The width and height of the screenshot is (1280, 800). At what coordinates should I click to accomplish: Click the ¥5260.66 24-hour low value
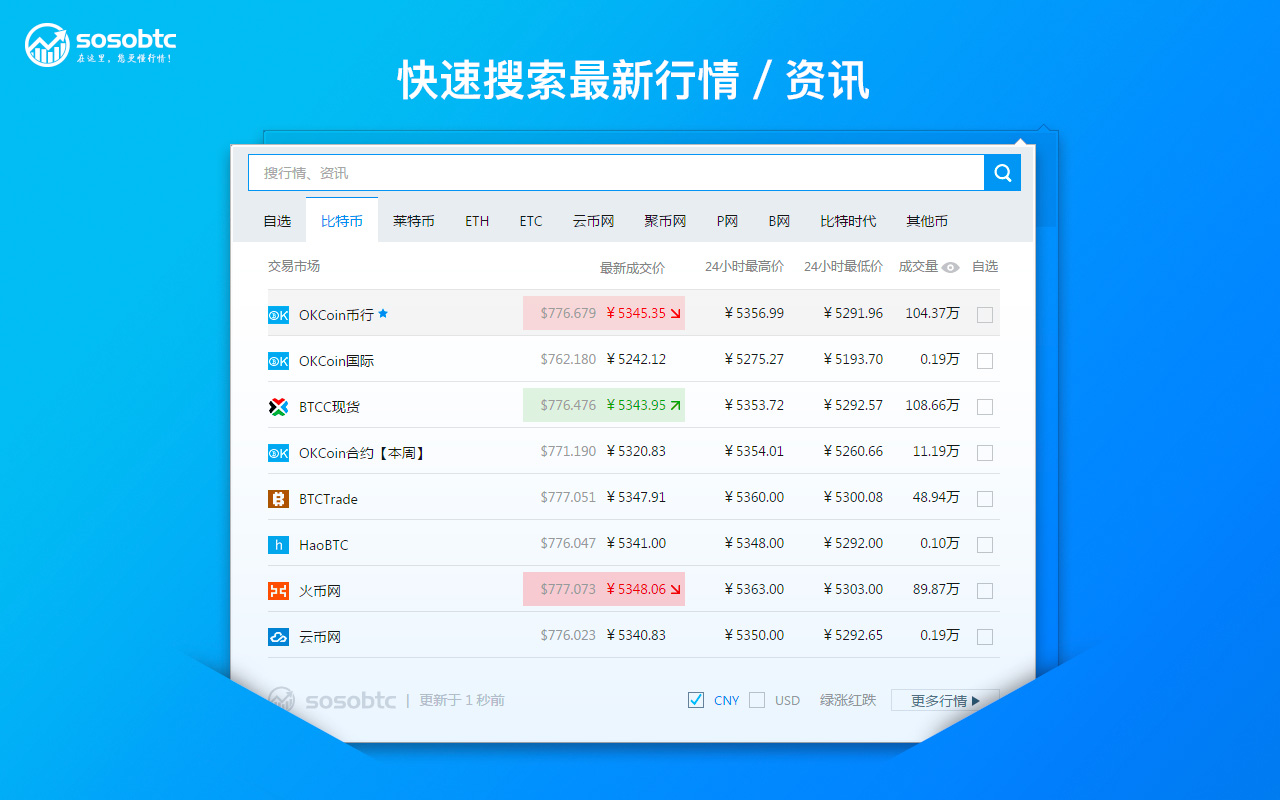(853, 451)
